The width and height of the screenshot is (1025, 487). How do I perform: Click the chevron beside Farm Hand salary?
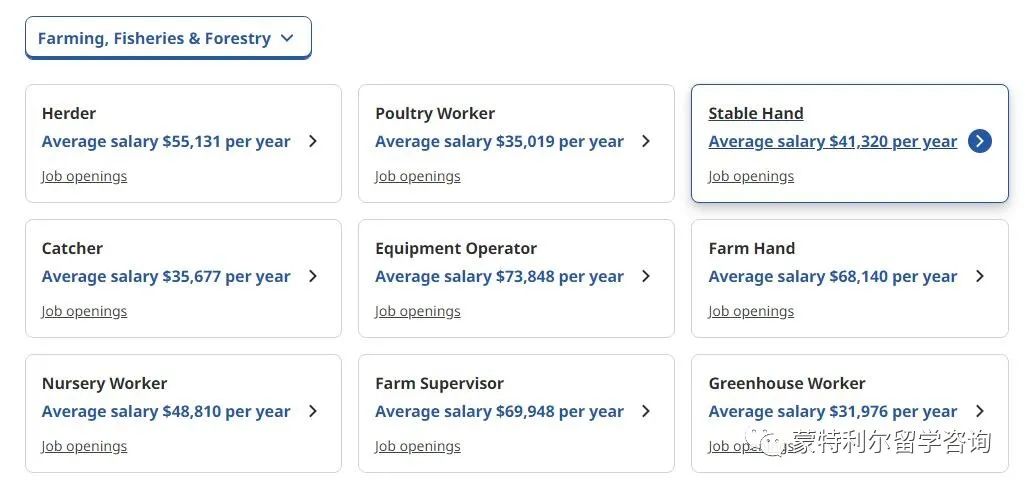coord(980,277)
